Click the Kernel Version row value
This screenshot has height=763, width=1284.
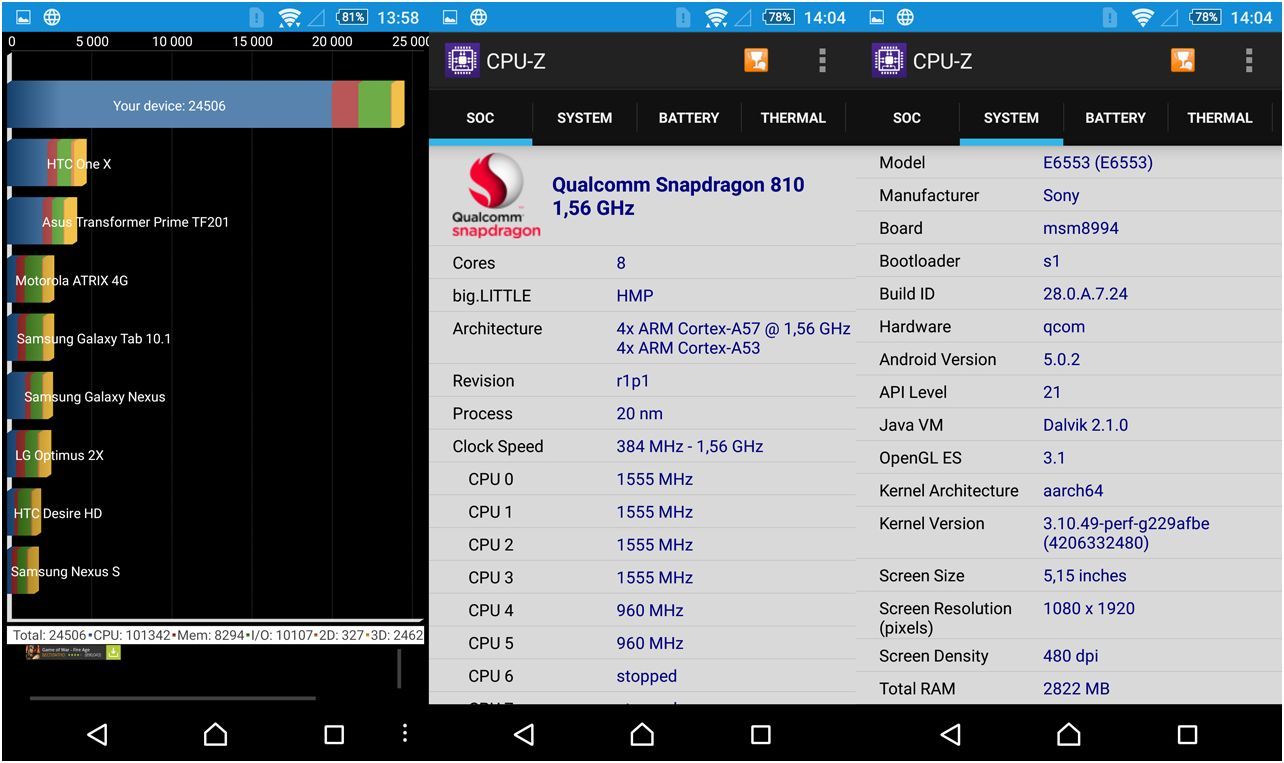[1125, 533]
